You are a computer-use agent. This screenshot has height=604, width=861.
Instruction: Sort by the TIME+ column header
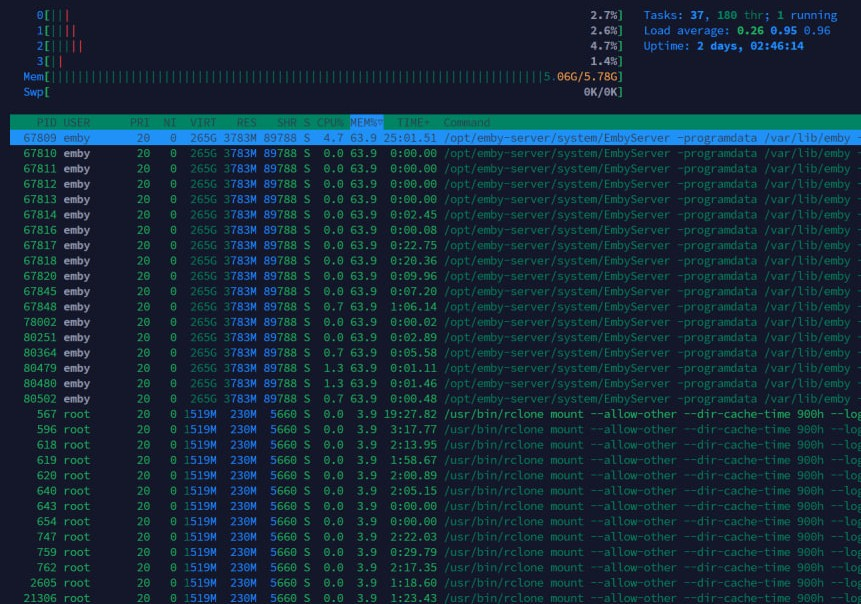coord(413,122)
